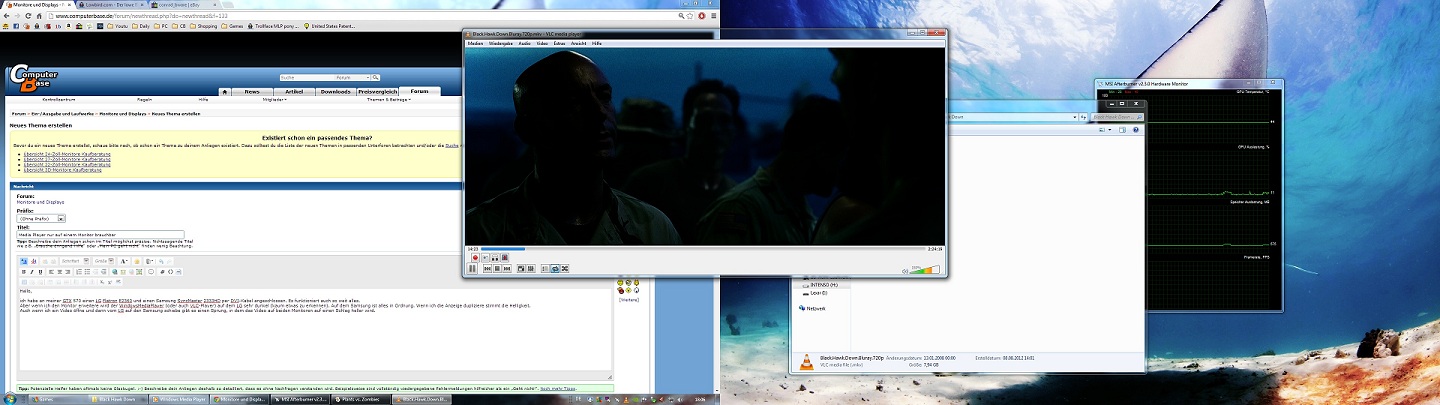Pause playback in VLC media player
The height and width of the screenshot is (405, 1440).
coord(472,268)
